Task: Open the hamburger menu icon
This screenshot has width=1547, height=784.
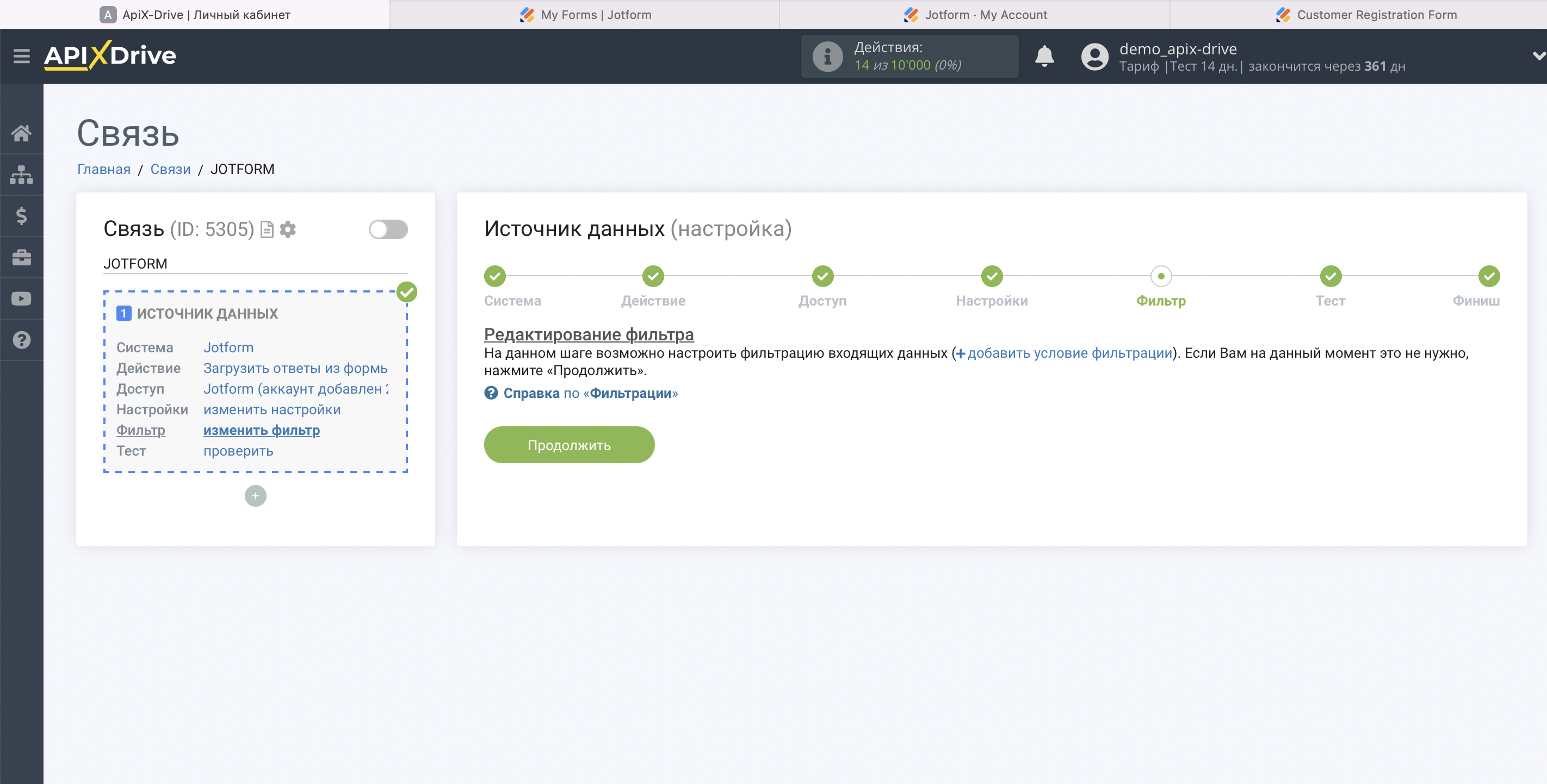Action: 22,56
